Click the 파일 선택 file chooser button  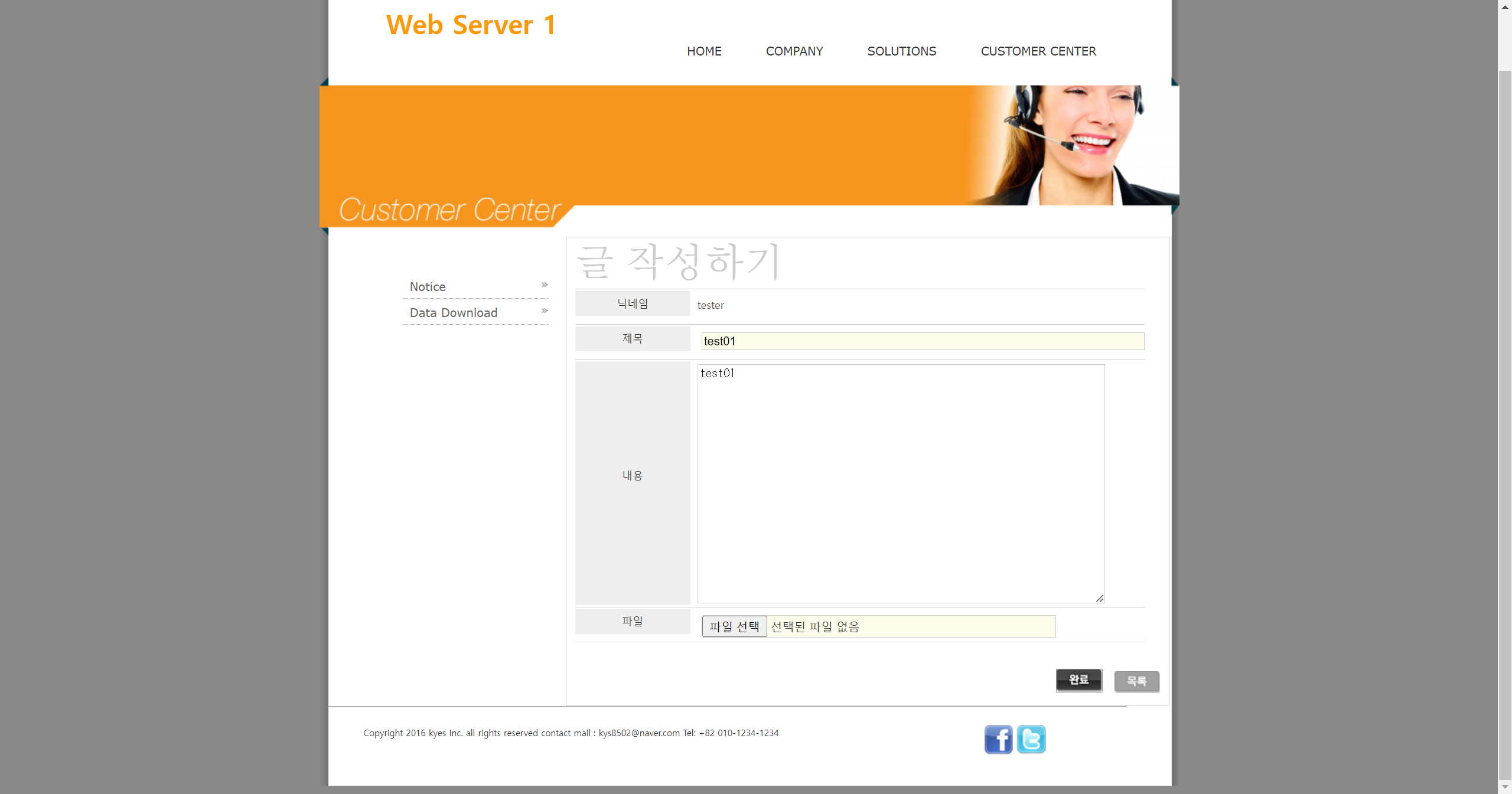tap(734, 626)
